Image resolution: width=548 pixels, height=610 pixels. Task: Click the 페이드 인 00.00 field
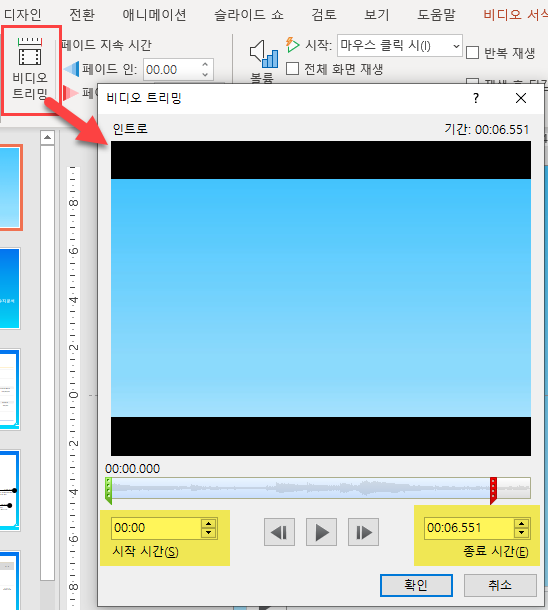[172, 70]
